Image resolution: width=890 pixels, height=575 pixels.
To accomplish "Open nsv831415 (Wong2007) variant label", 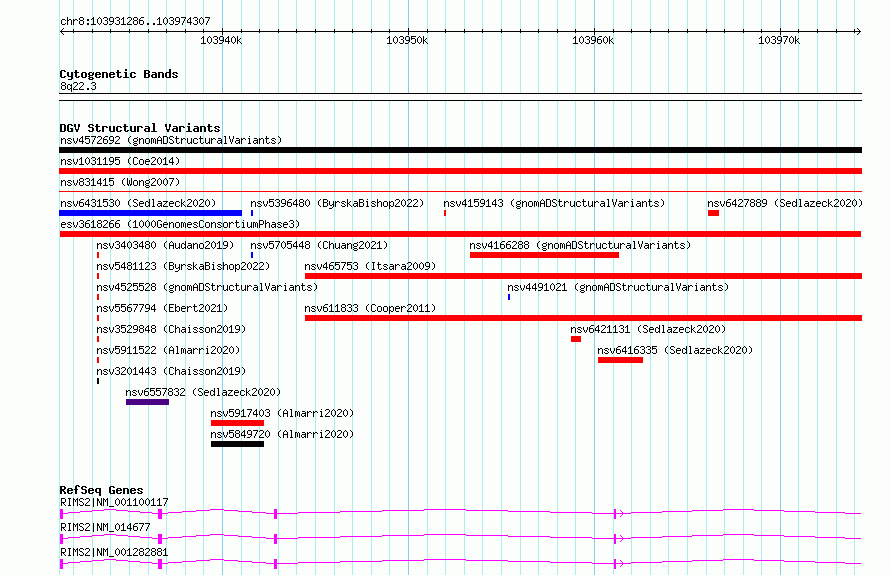I will (120, 182).
